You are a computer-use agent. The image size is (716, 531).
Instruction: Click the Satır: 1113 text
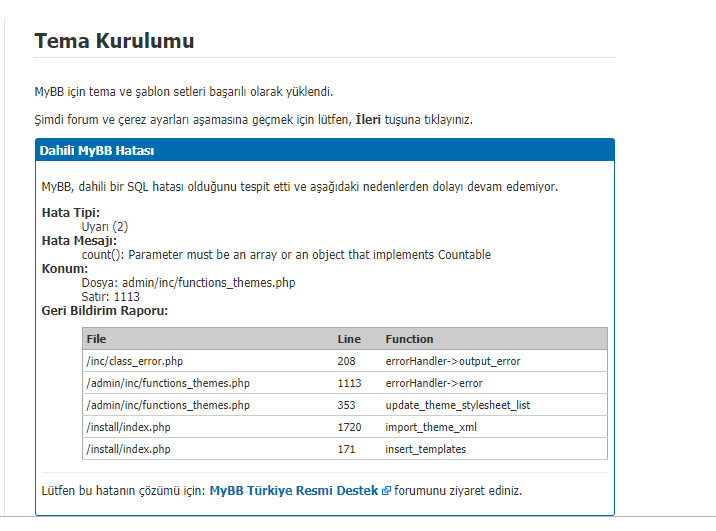tap(111, 297)
